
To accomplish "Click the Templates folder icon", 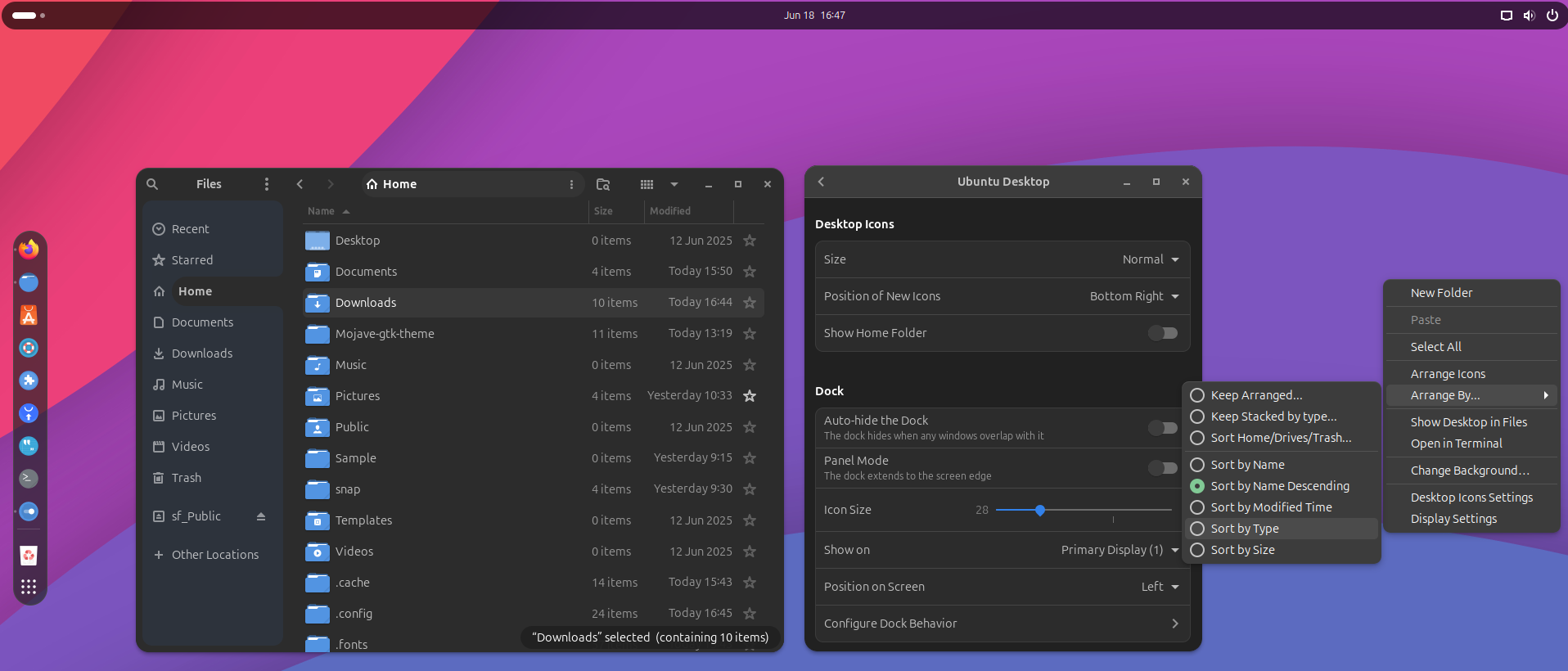I will click(318, 520).
